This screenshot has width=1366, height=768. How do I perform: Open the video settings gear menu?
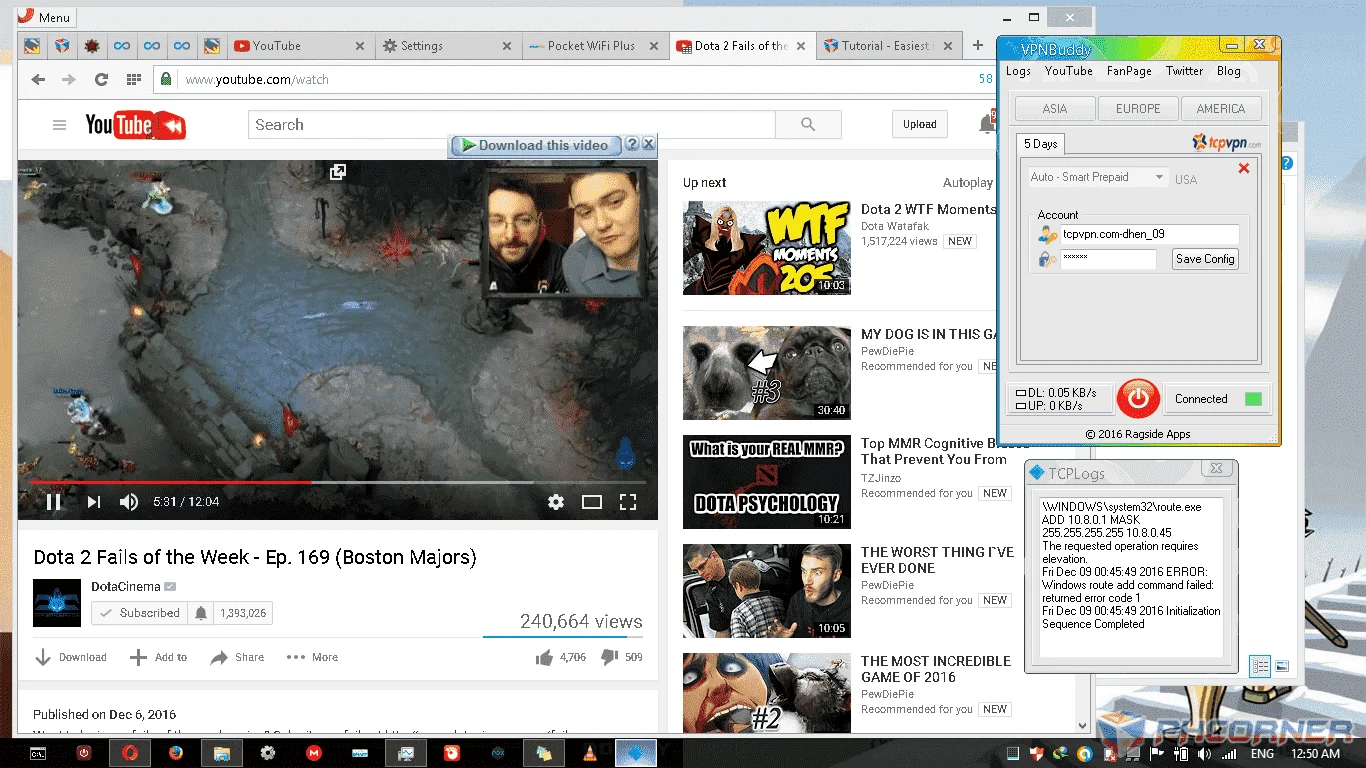point(556,502)
